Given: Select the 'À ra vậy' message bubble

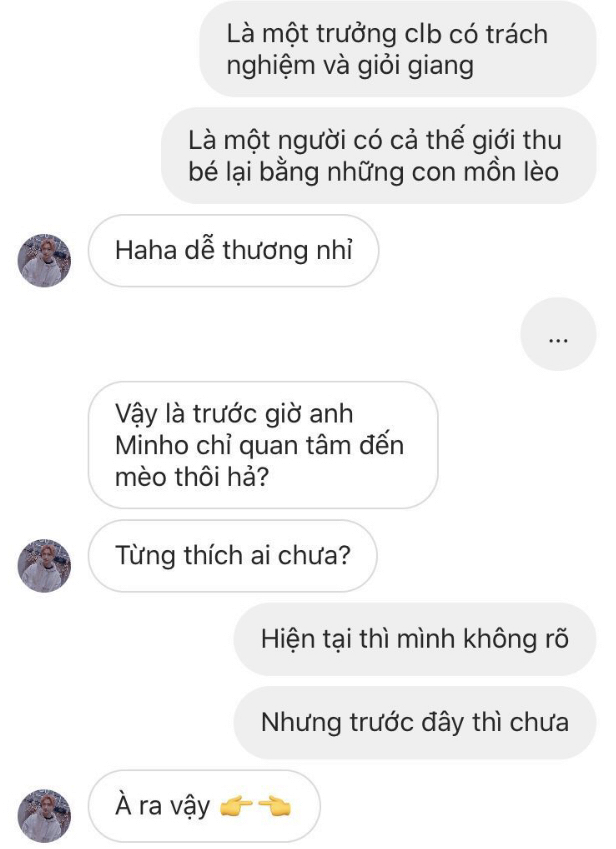Looking at the screenshot, I should [x=204, y=806].
